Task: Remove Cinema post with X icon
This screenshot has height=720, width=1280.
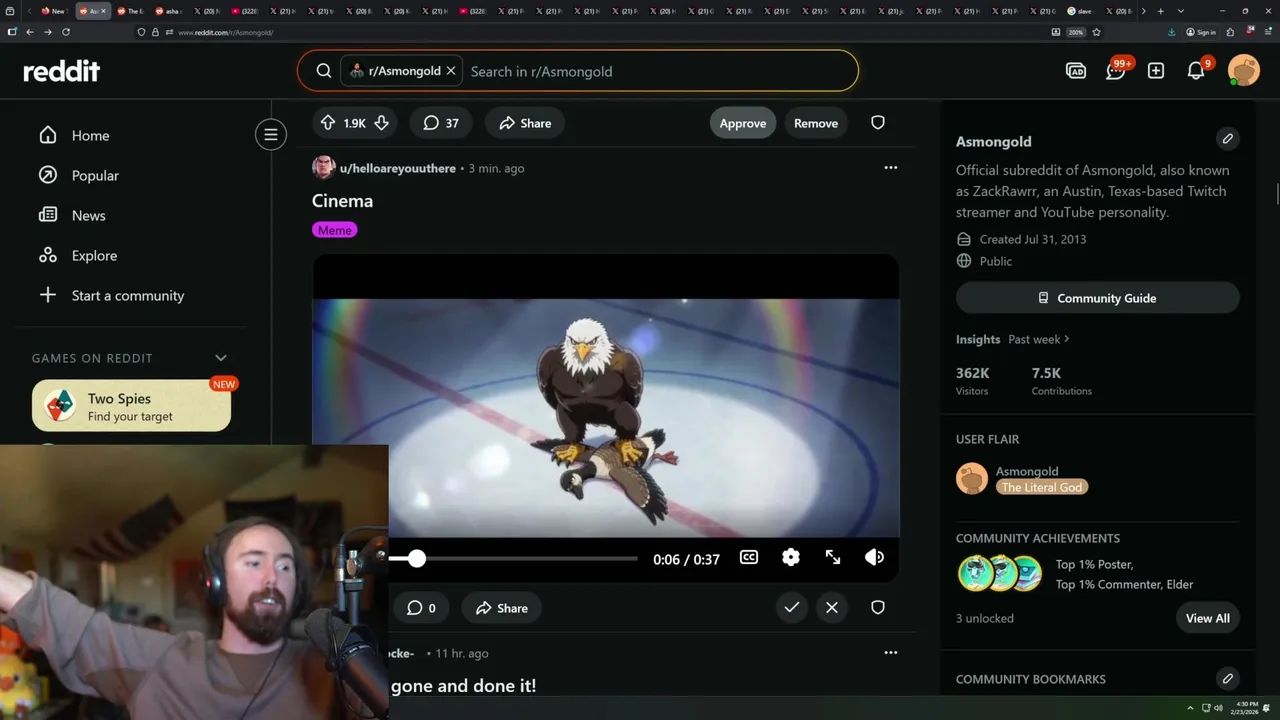Action: 832,607
